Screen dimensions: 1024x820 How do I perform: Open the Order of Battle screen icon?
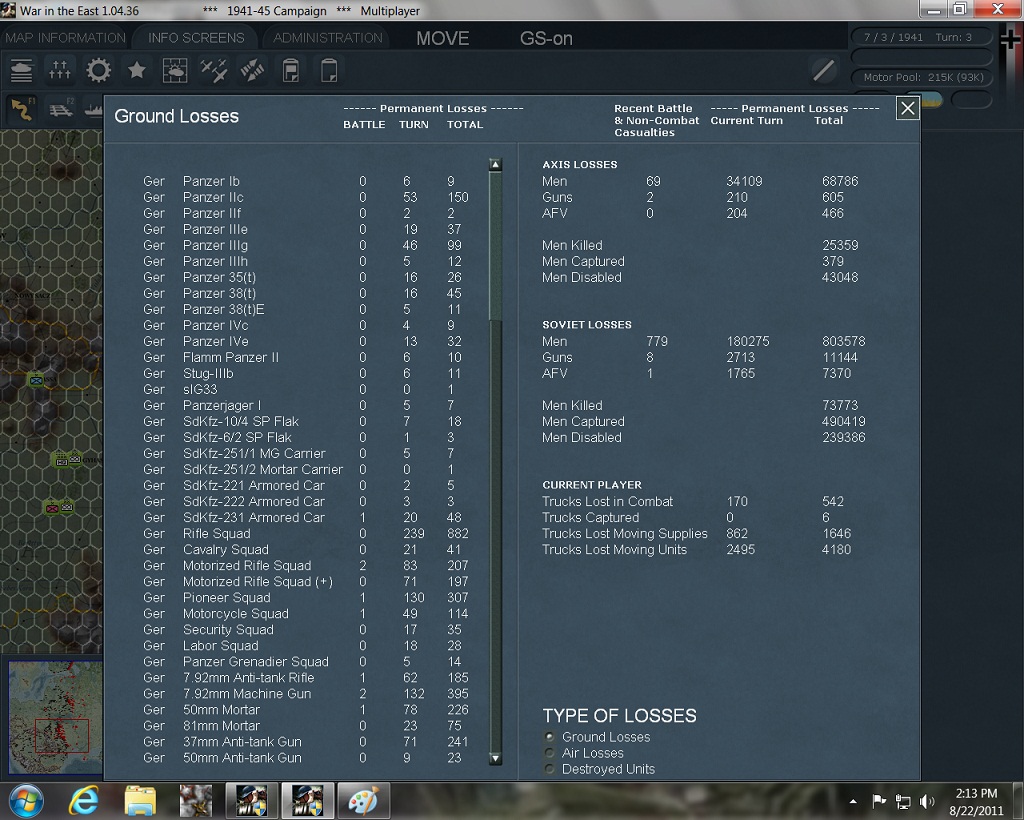[x=22, y=71]
